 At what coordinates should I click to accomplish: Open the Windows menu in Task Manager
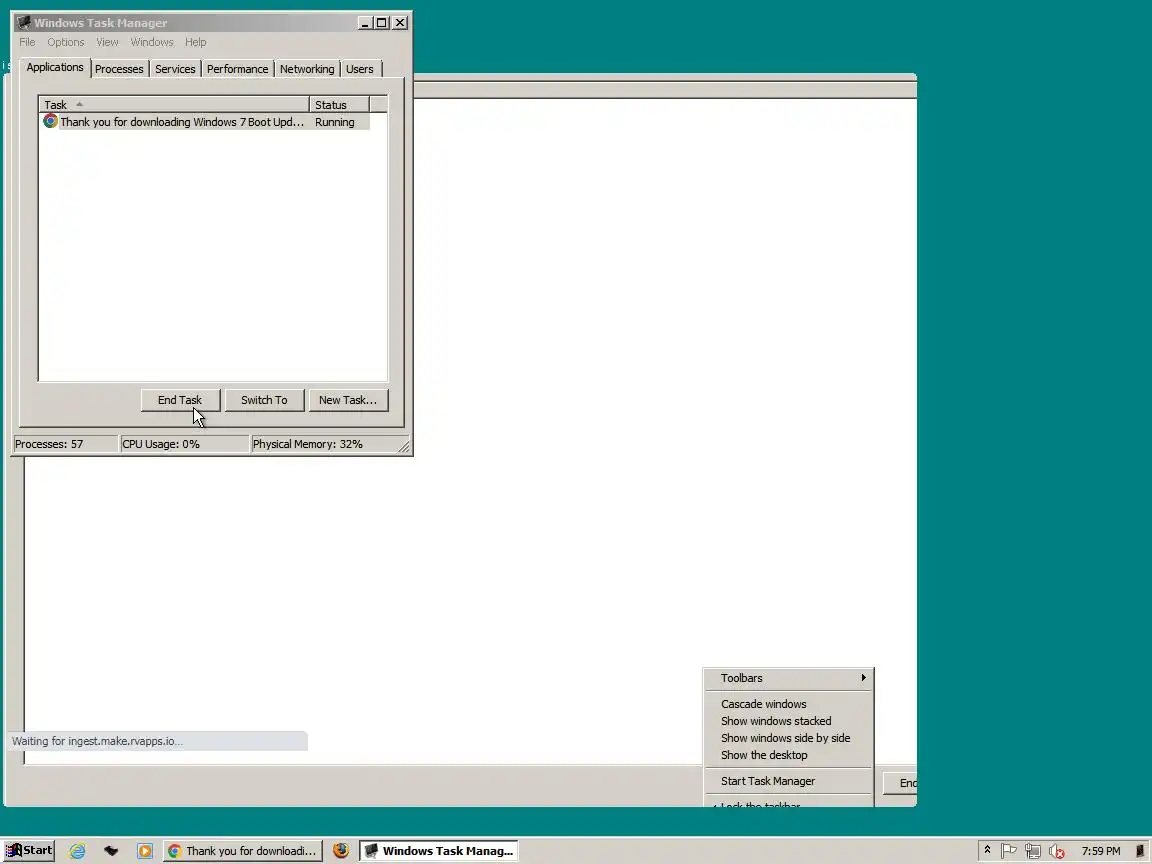point(152,42)
